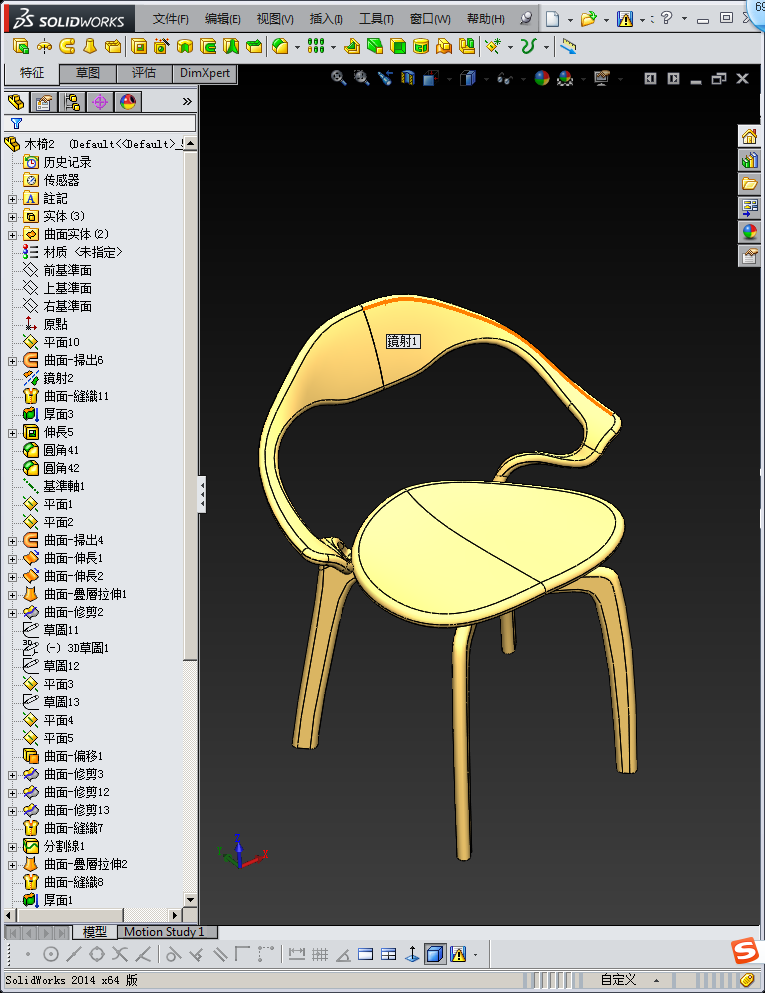Image resolution: width=765 pixels, height=993 pixels.
Task: Click the Edit Appearance color ball icon
Action: point(541,78)
